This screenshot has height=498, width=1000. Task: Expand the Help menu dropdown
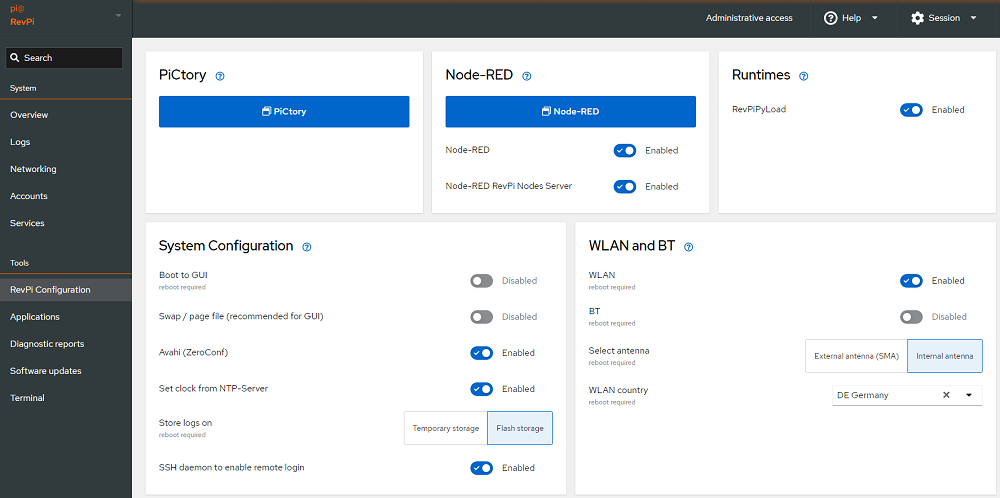coord(874,18)
